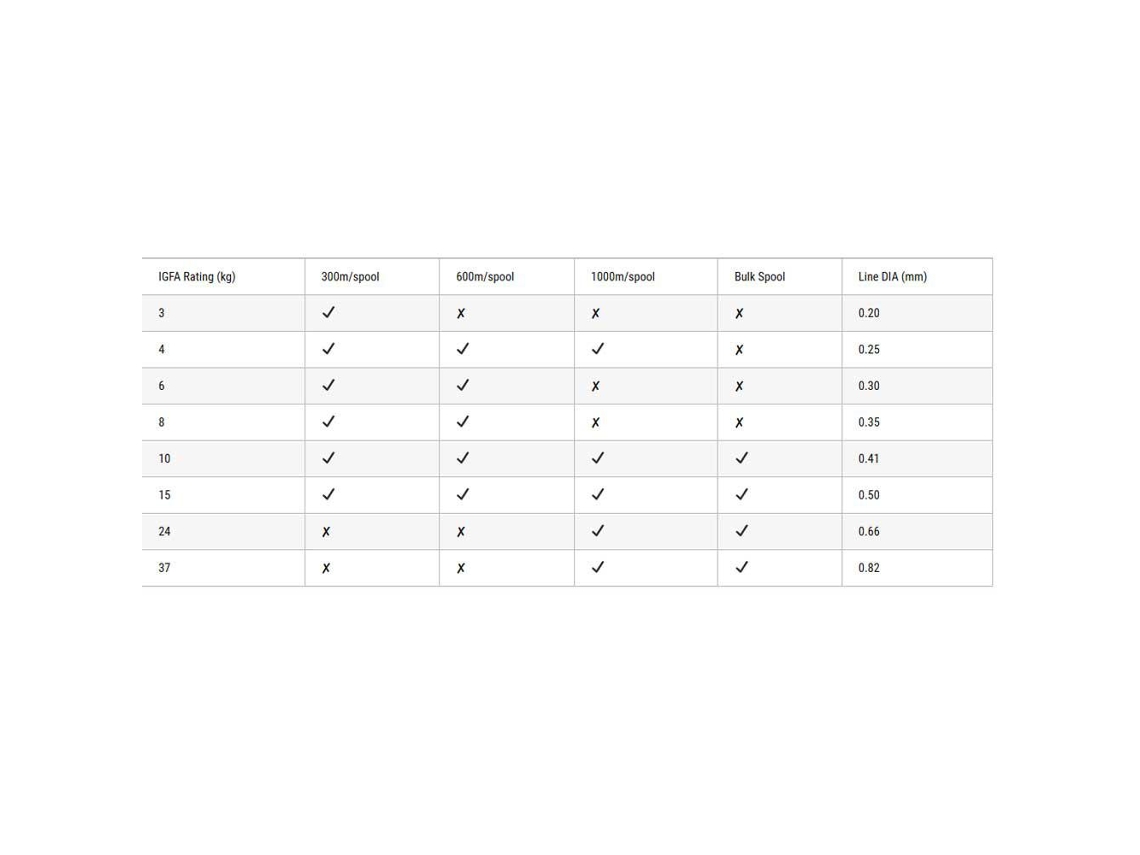This screenshot has height=855, width=1140.
Task: Click the checkmark for 24 kg Bulk Spool
Action: tap(742, 531)
